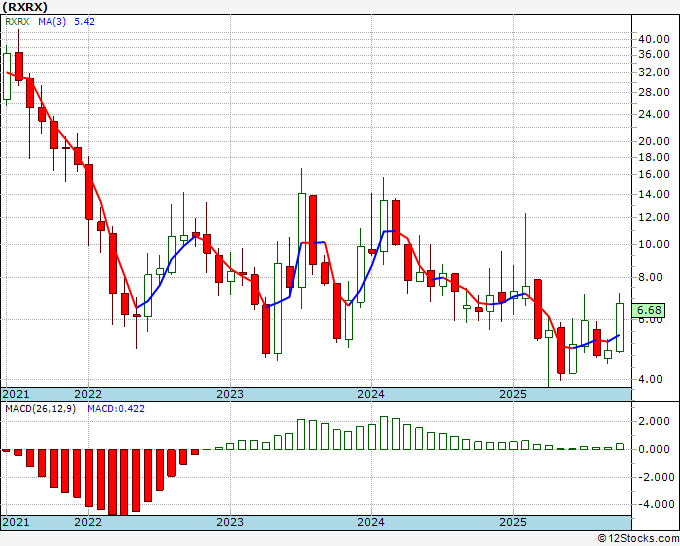Click the latest green candlestick near 6.68
Screen dimensions: 680x546
pyautogui.click(x=620, y=327)
